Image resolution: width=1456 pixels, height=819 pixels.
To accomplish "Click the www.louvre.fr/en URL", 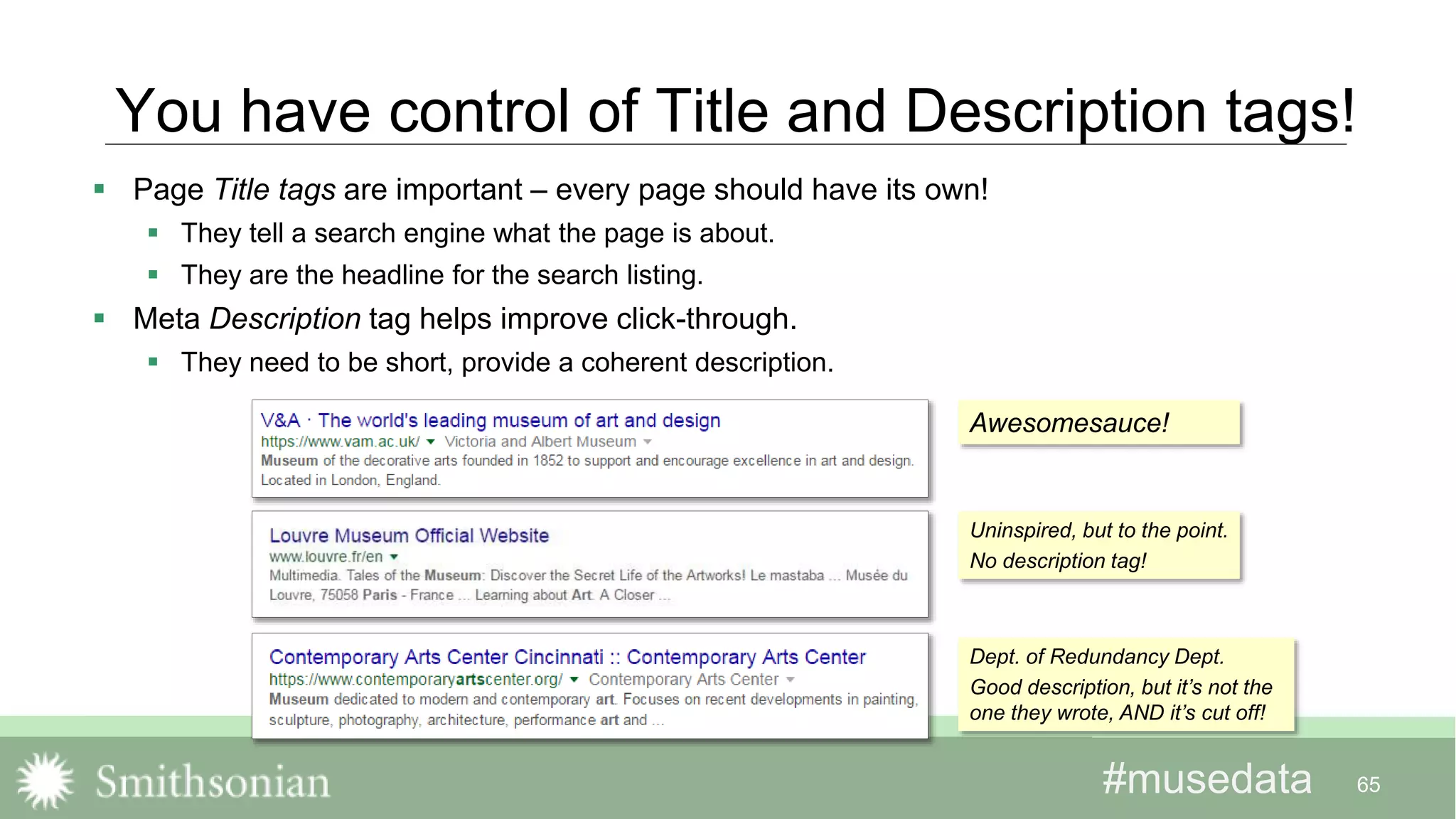I will click(x=326, y=557).
